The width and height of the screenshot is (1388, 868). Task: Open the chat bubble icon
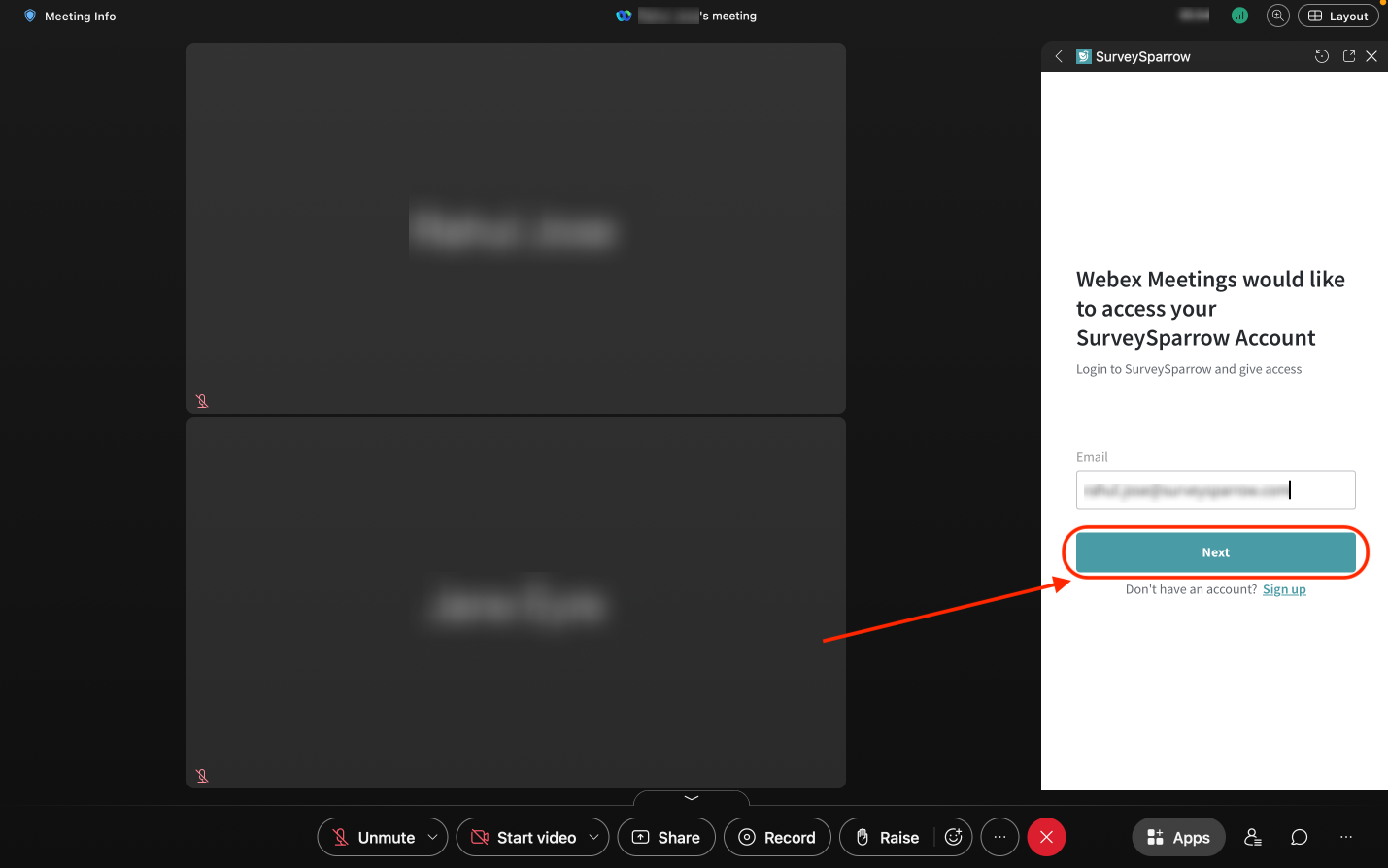pyautogui.click(x=1299, y=837)
